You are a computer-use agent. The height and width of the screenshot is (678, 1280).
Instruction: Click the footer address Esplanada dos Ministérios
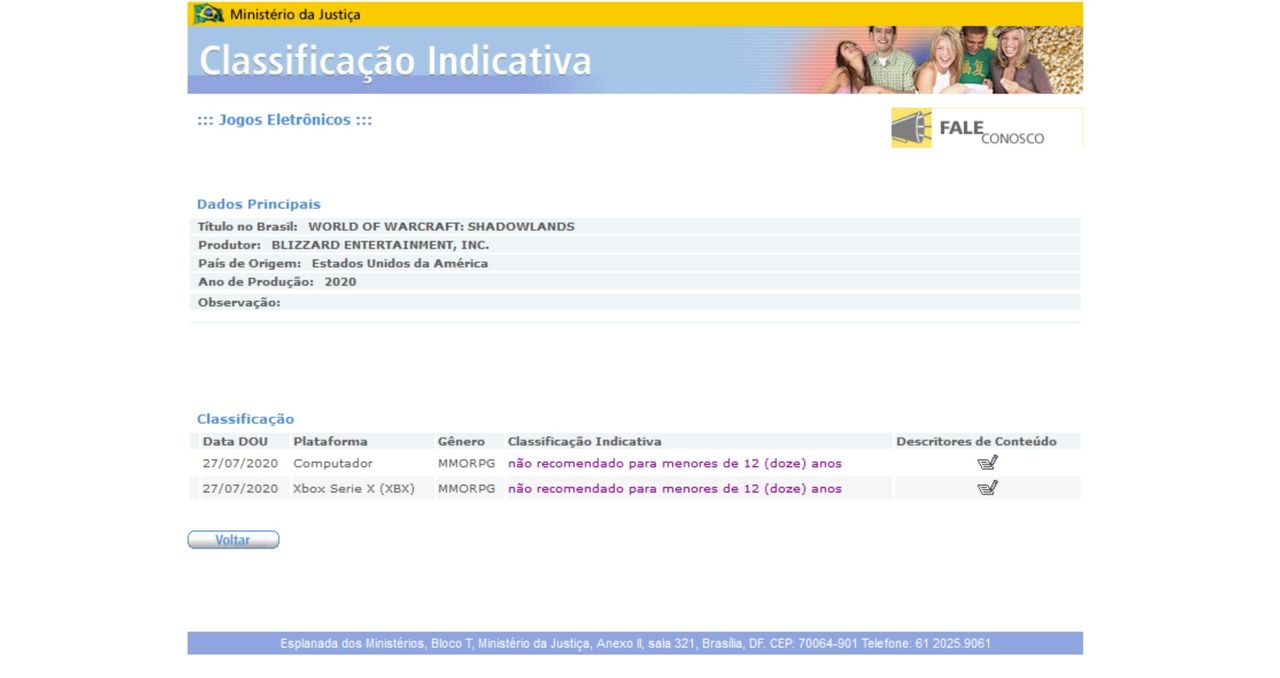tap(635, 643)
